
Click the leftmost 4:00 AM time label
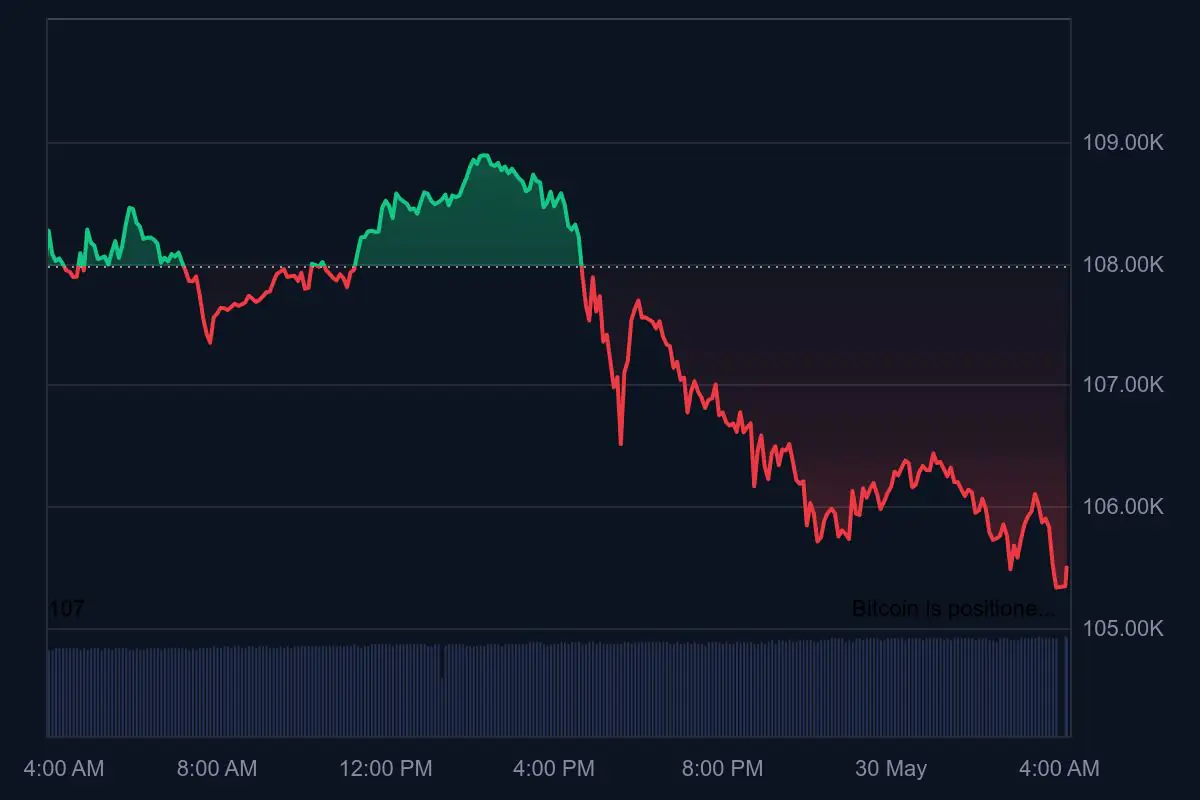pyautogui.click(x=63, y=768)
